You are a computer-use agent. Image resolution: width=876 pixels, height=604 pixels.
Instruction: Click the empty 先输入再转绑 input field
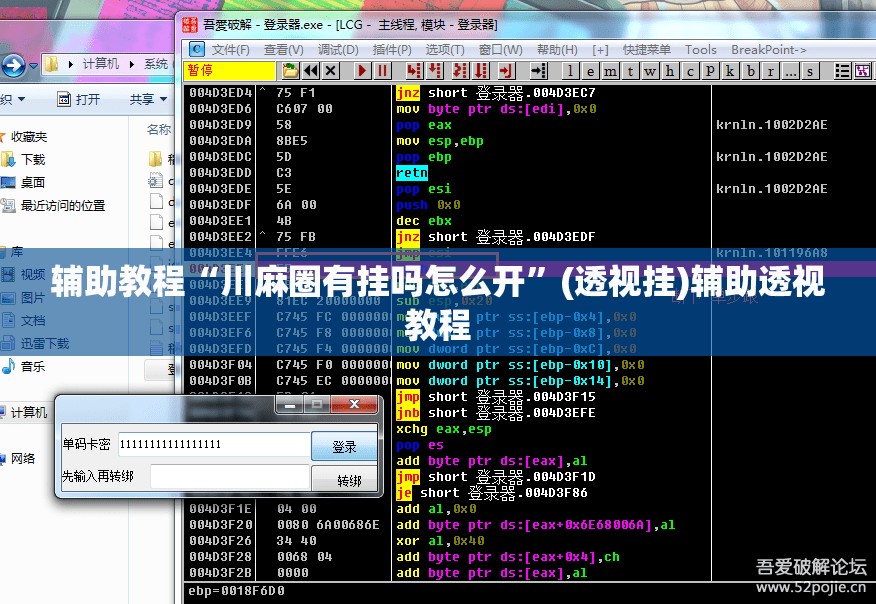point(230,477)
